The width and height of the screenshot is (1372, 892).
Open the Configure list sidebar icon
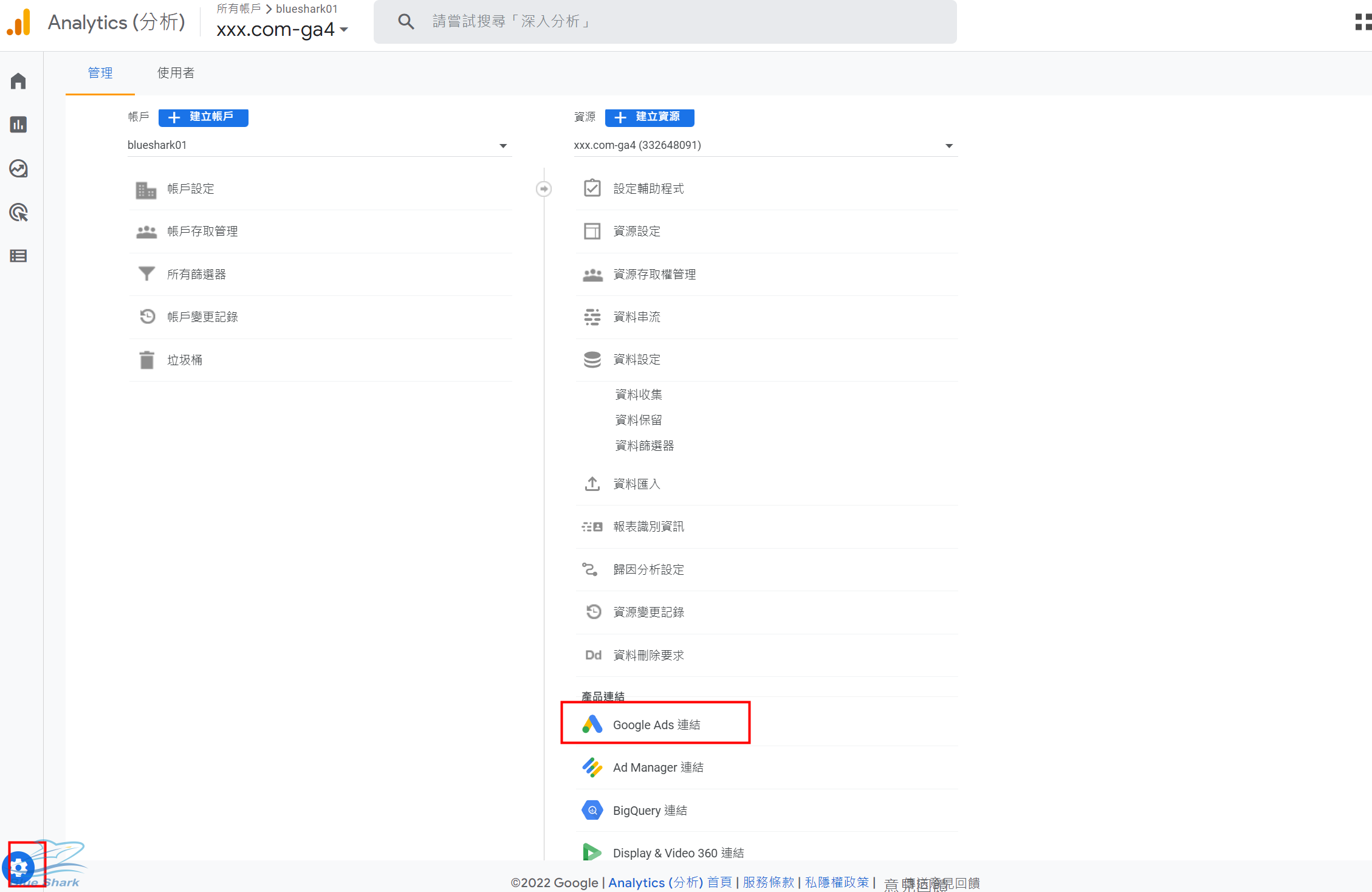click(18, 256)
